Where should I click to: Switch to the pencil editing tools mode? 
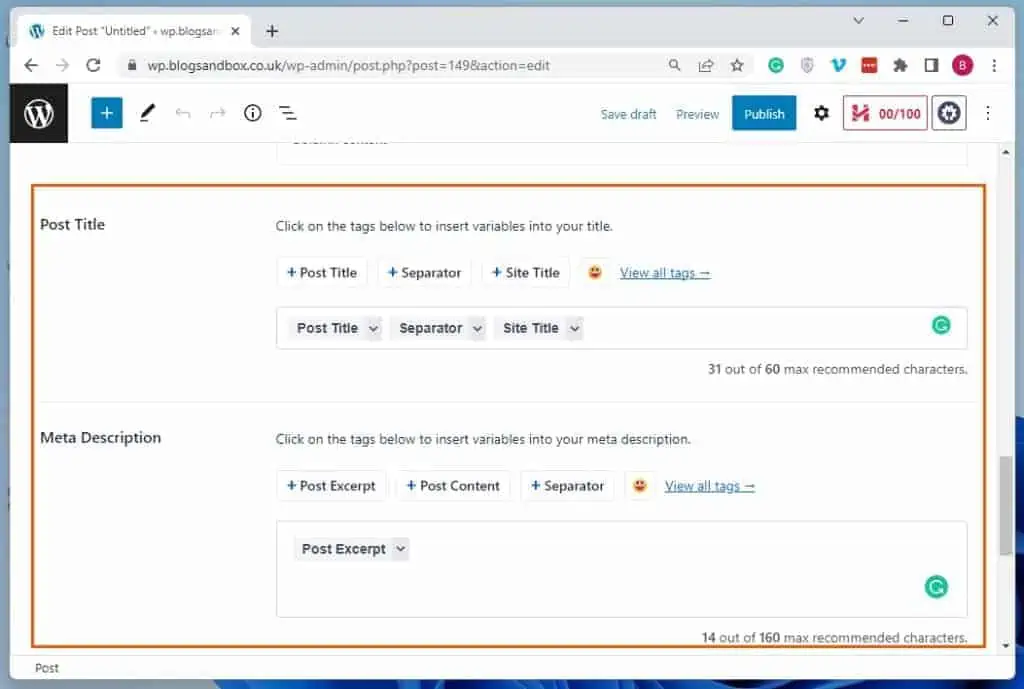pos(147,112)
